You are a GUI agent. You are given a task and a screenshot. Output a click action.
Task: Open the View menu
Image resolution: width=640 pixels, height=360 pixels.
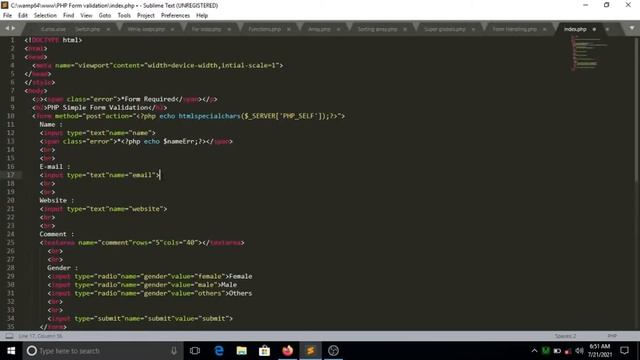86,16
